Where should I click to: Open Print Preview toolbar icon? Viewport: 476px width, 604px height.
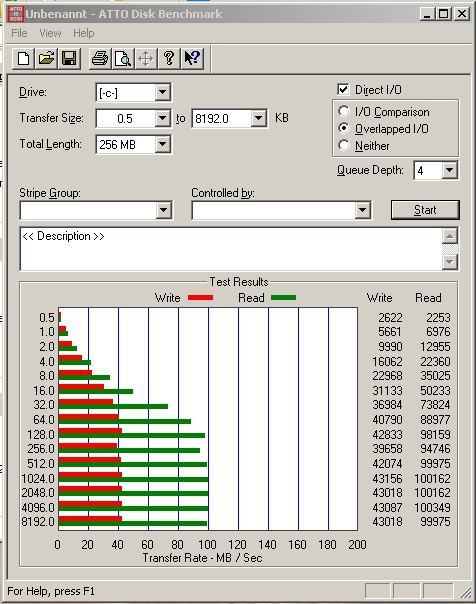coord(123,59)
